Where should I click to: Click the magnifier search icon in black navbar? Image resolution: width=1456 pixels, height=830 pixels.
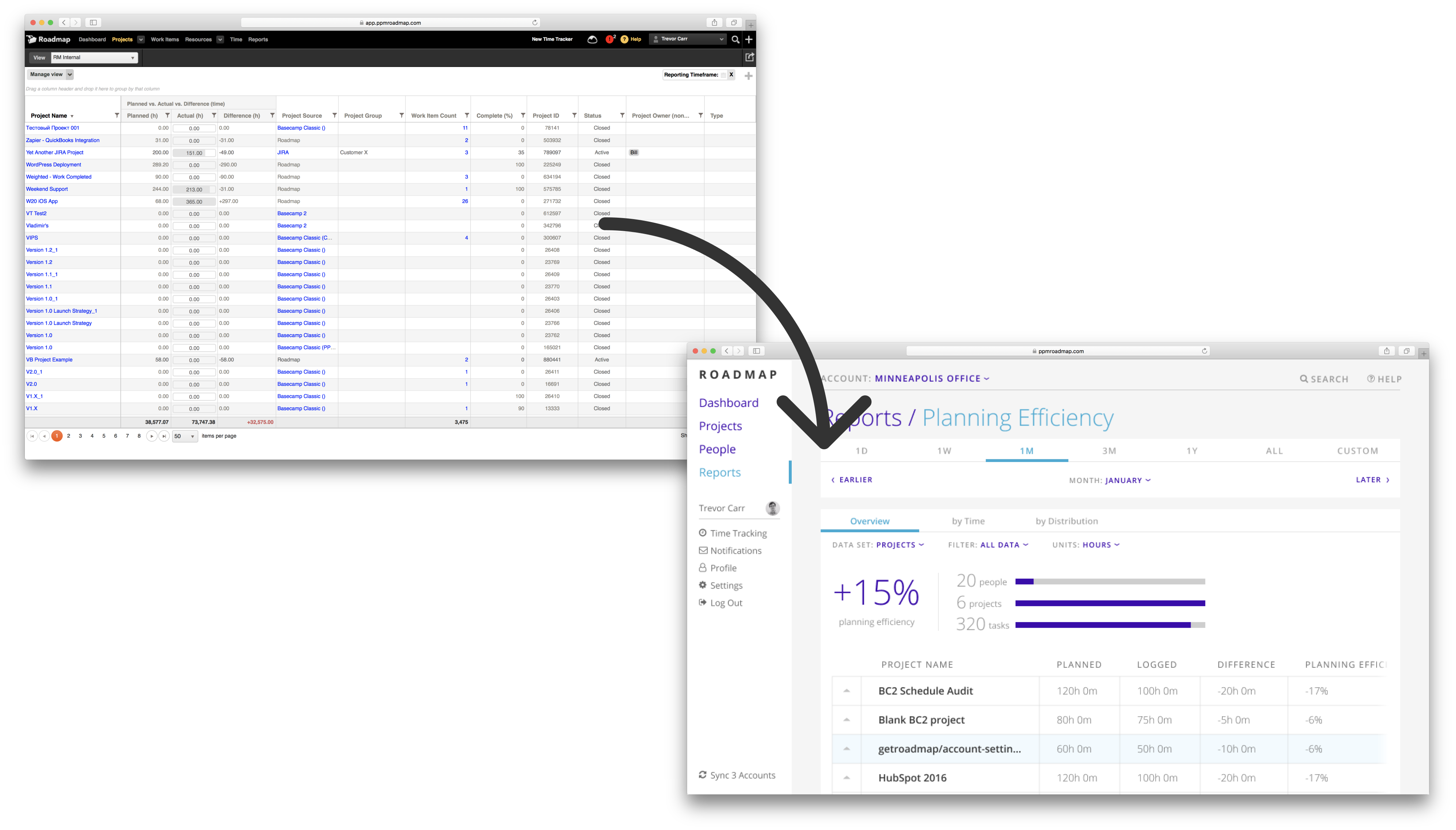click(x=735, y=39)
